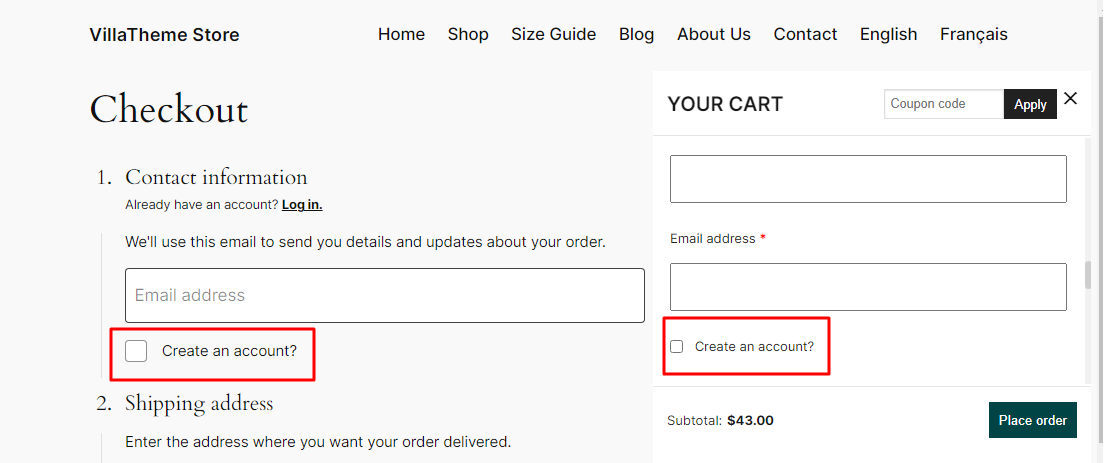Click the VillaTheme Store site title
Image resolution: width=1106 pixels, height=463 pixels.
[x=164, y=35]
